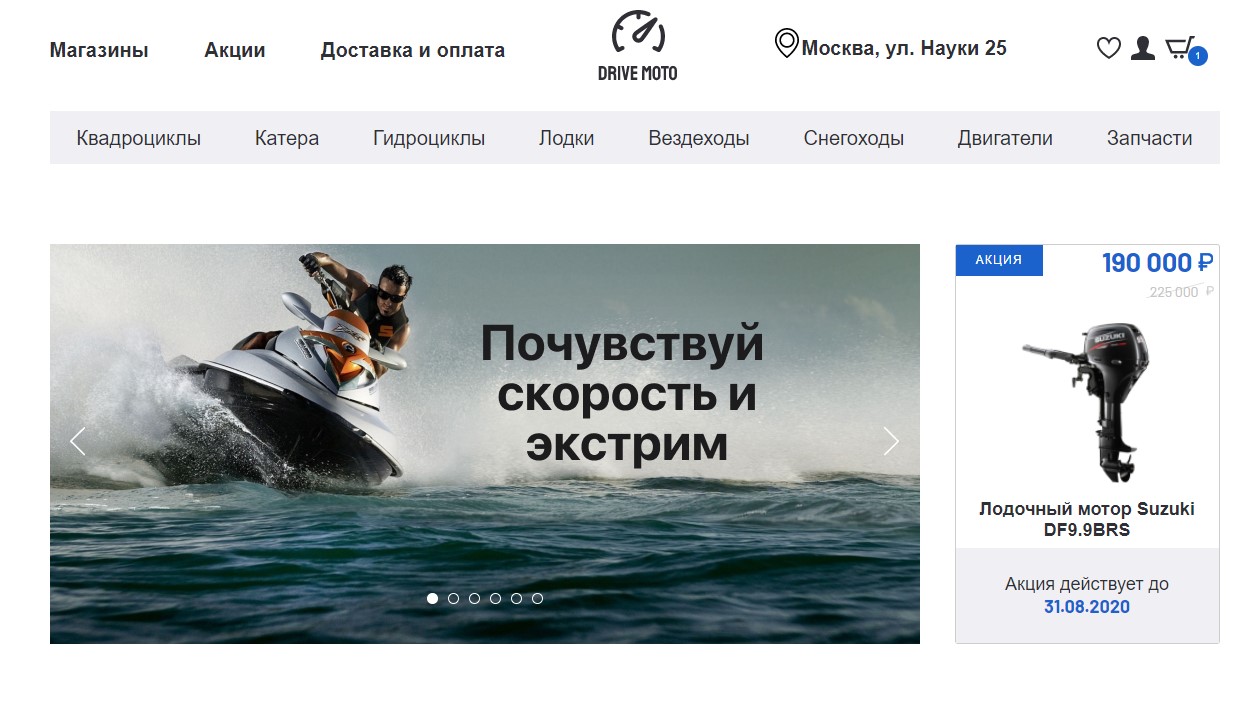This screenshot has width=1250, height=711.
Task: Click the Drive Moto speedometer logo
Action: tap(638, 45)
